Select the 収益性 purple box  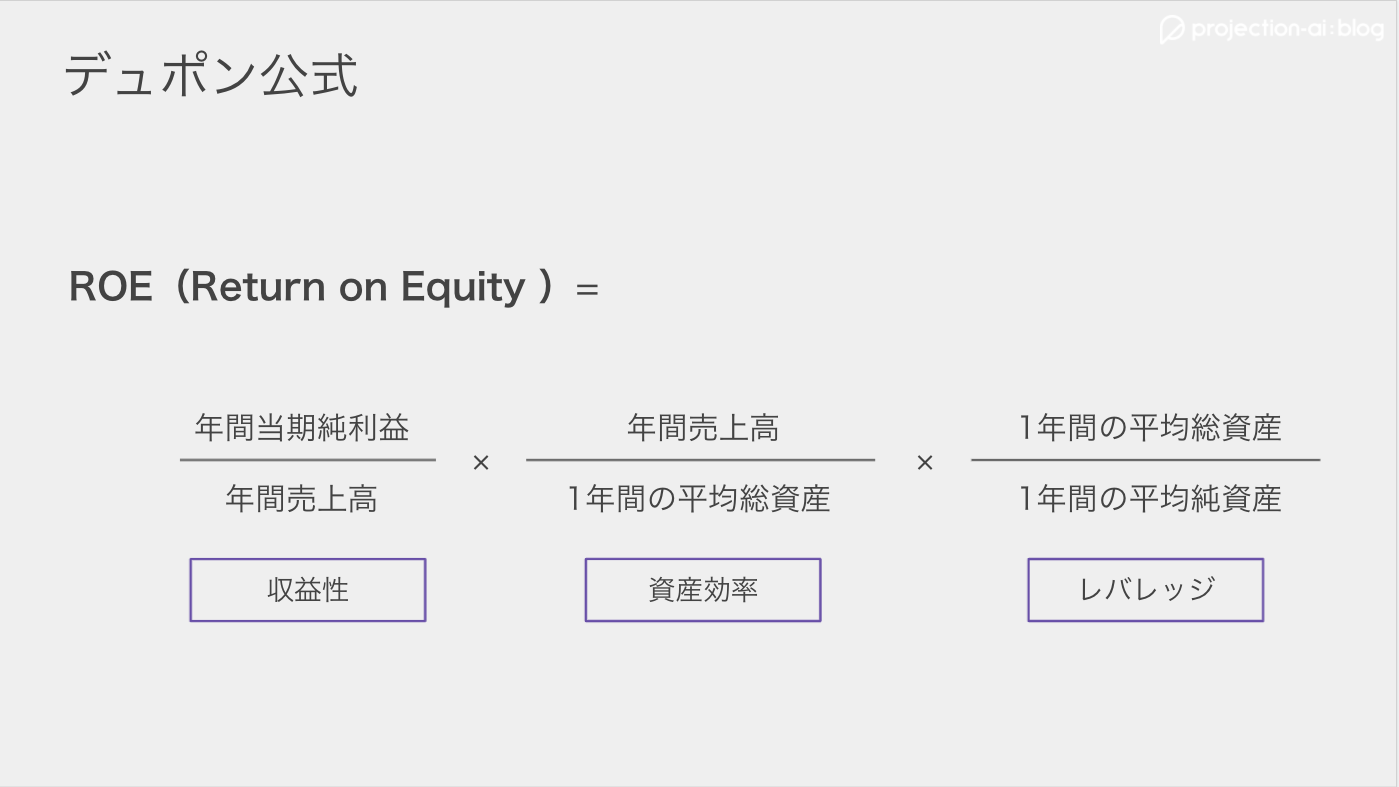point(308,590)
